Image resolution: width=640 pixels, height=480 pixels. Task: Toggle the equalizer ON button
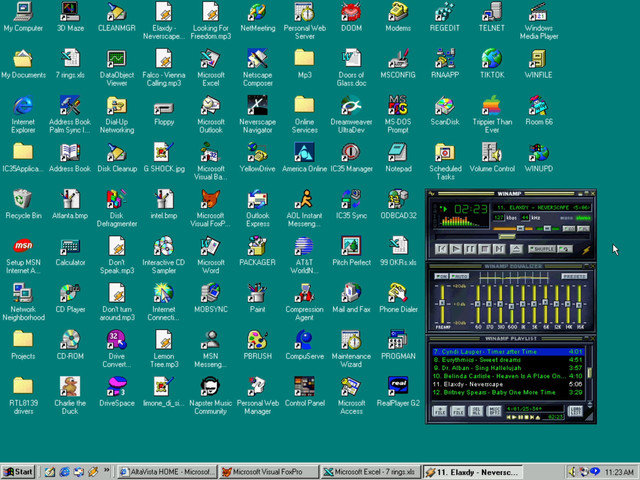coord(441,276)
